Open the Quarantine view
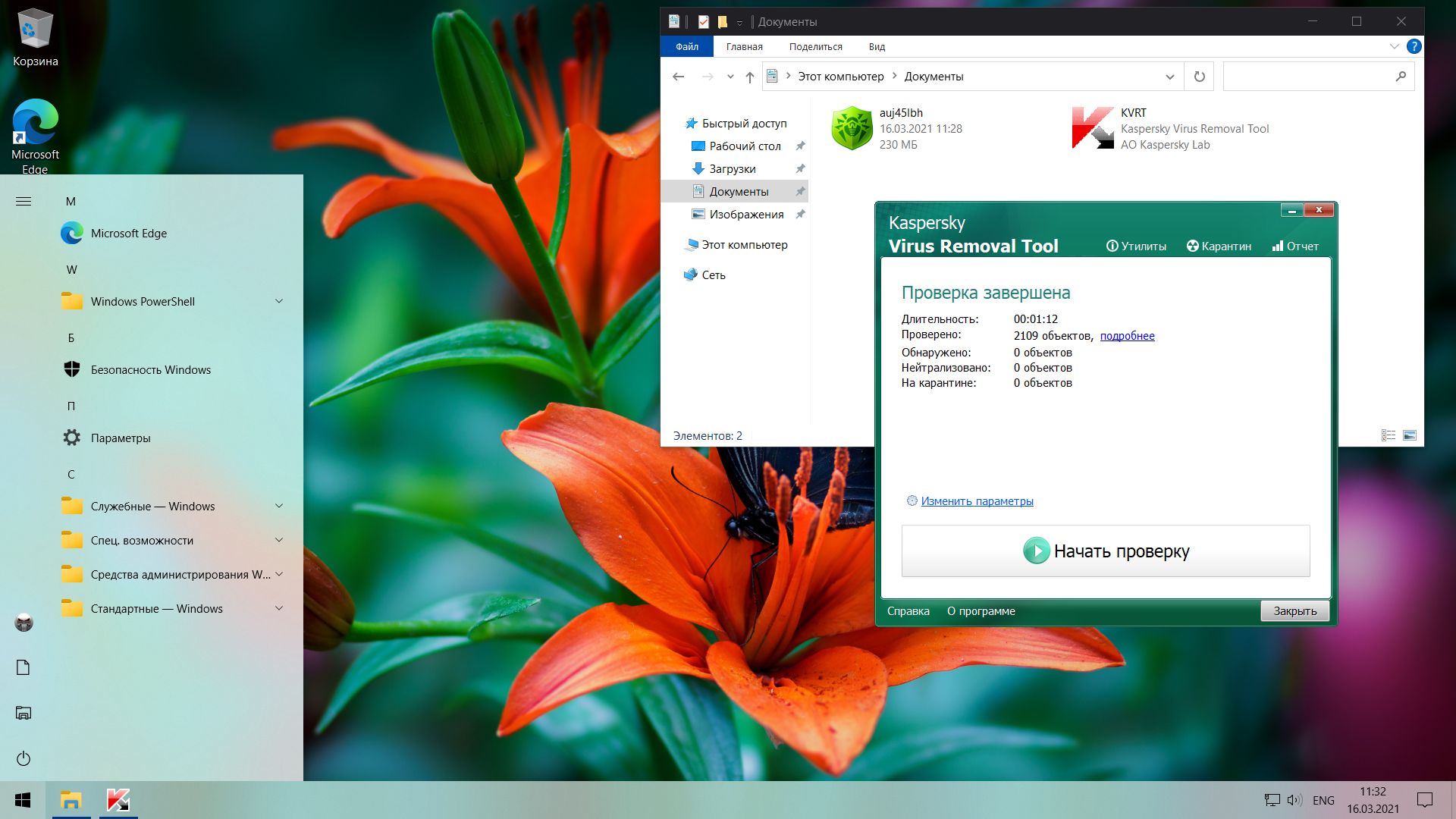The height and width of the screenshot is (819, 1456). point(1219,246)
